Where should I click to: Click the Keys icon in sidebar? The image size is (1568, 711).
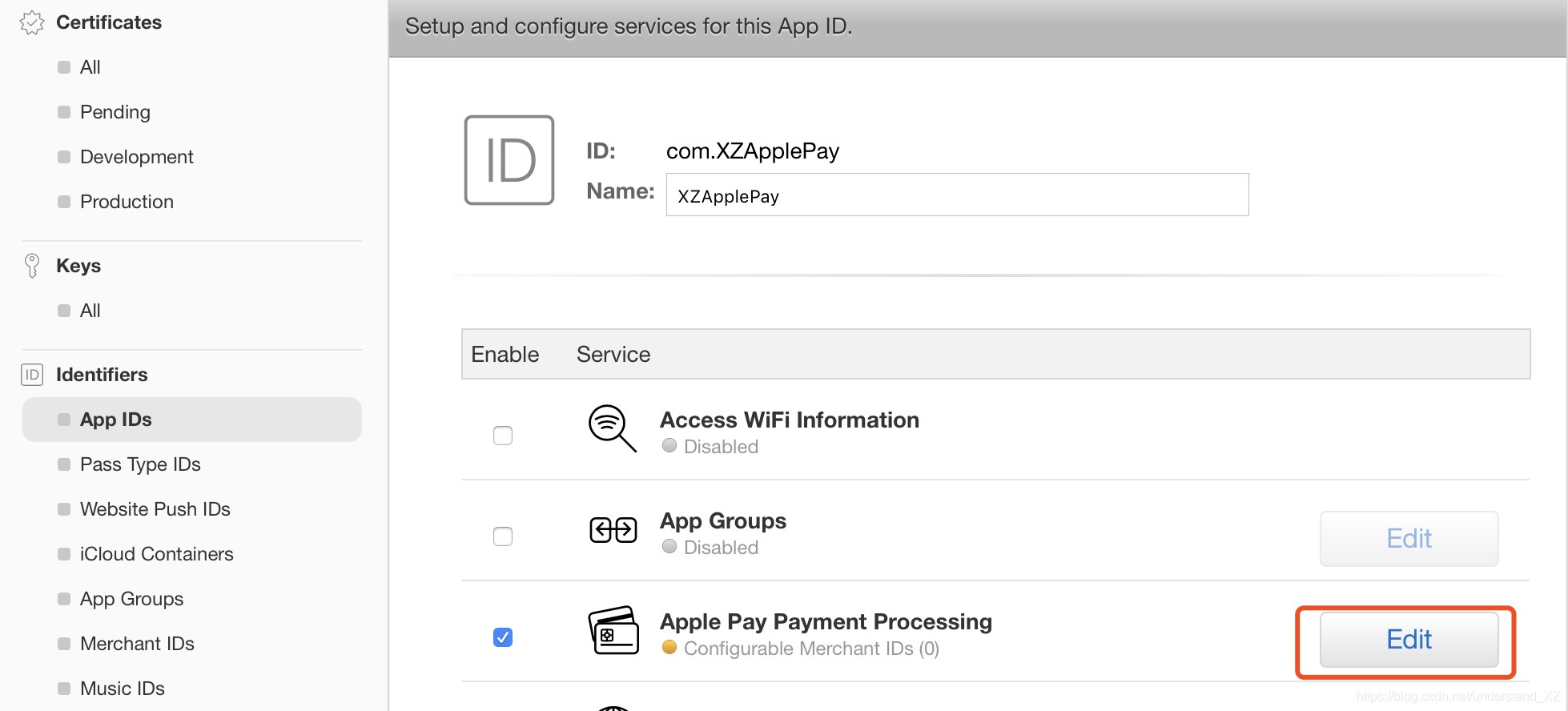click(x=32, y=266)
